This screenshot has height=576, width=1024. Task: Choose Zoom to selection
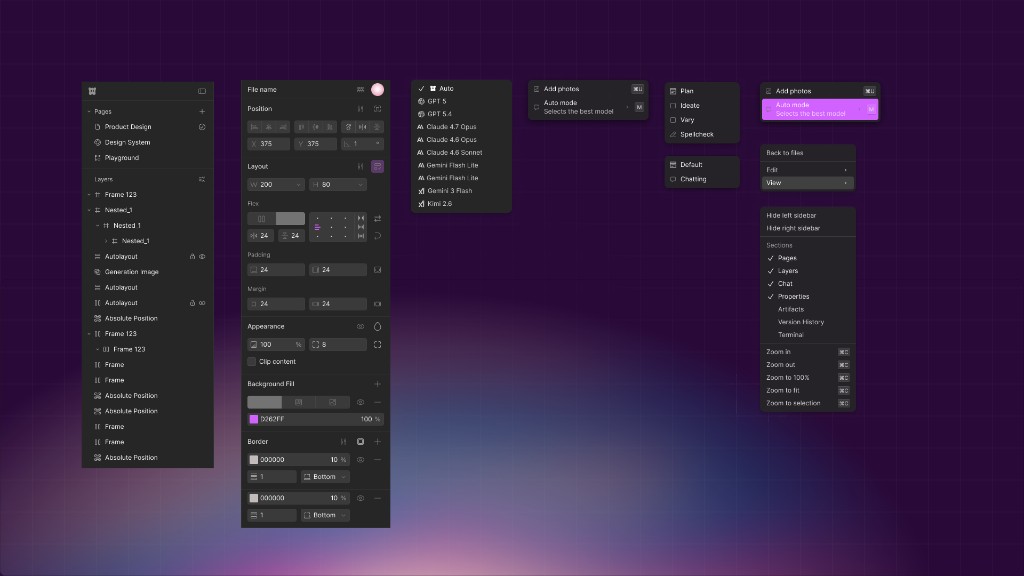[808, 404]
